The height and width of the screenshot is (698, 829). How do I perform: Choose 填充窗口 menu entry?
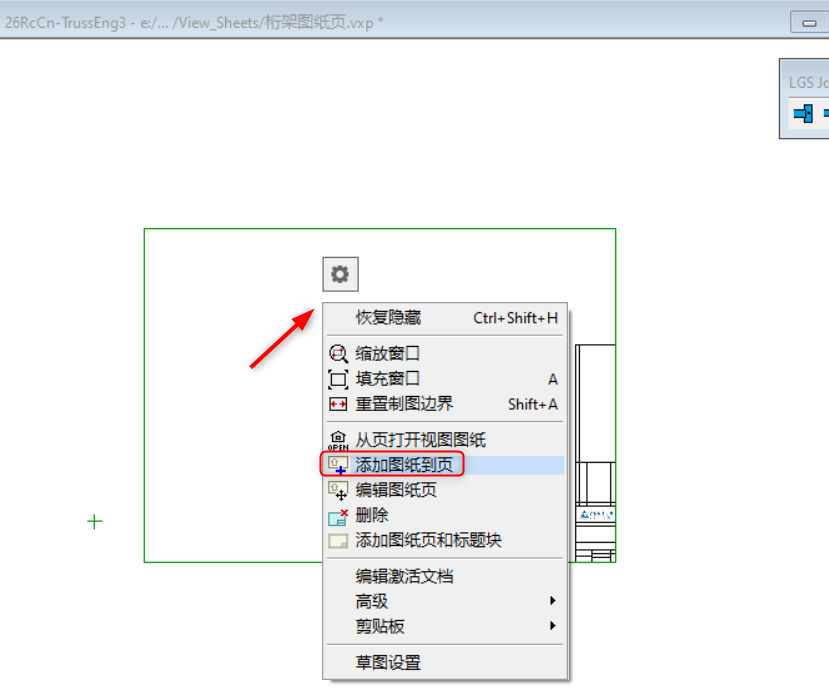pos(445,379)
